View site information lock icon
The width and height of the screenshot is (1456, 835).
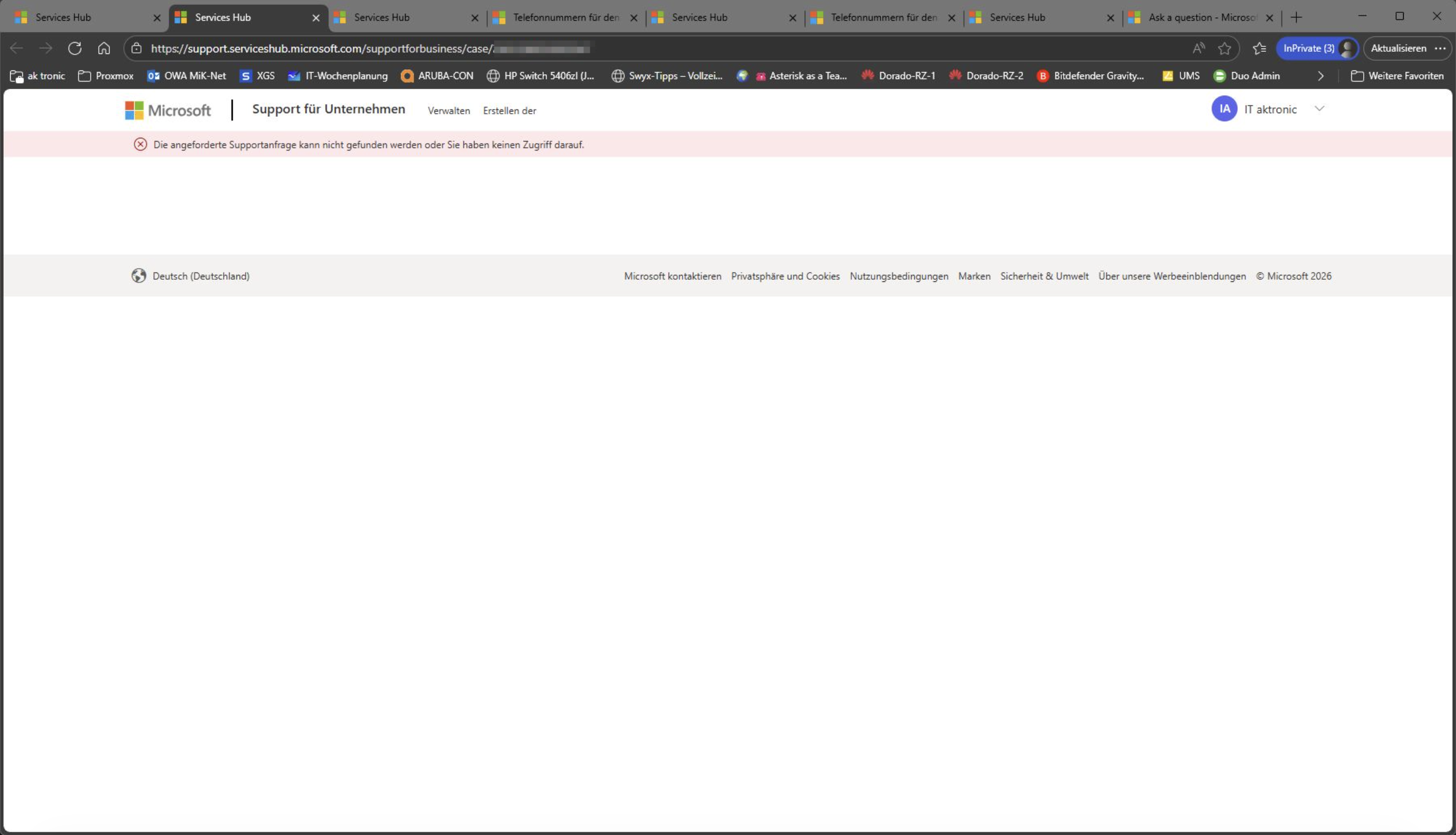click(137, 48)
